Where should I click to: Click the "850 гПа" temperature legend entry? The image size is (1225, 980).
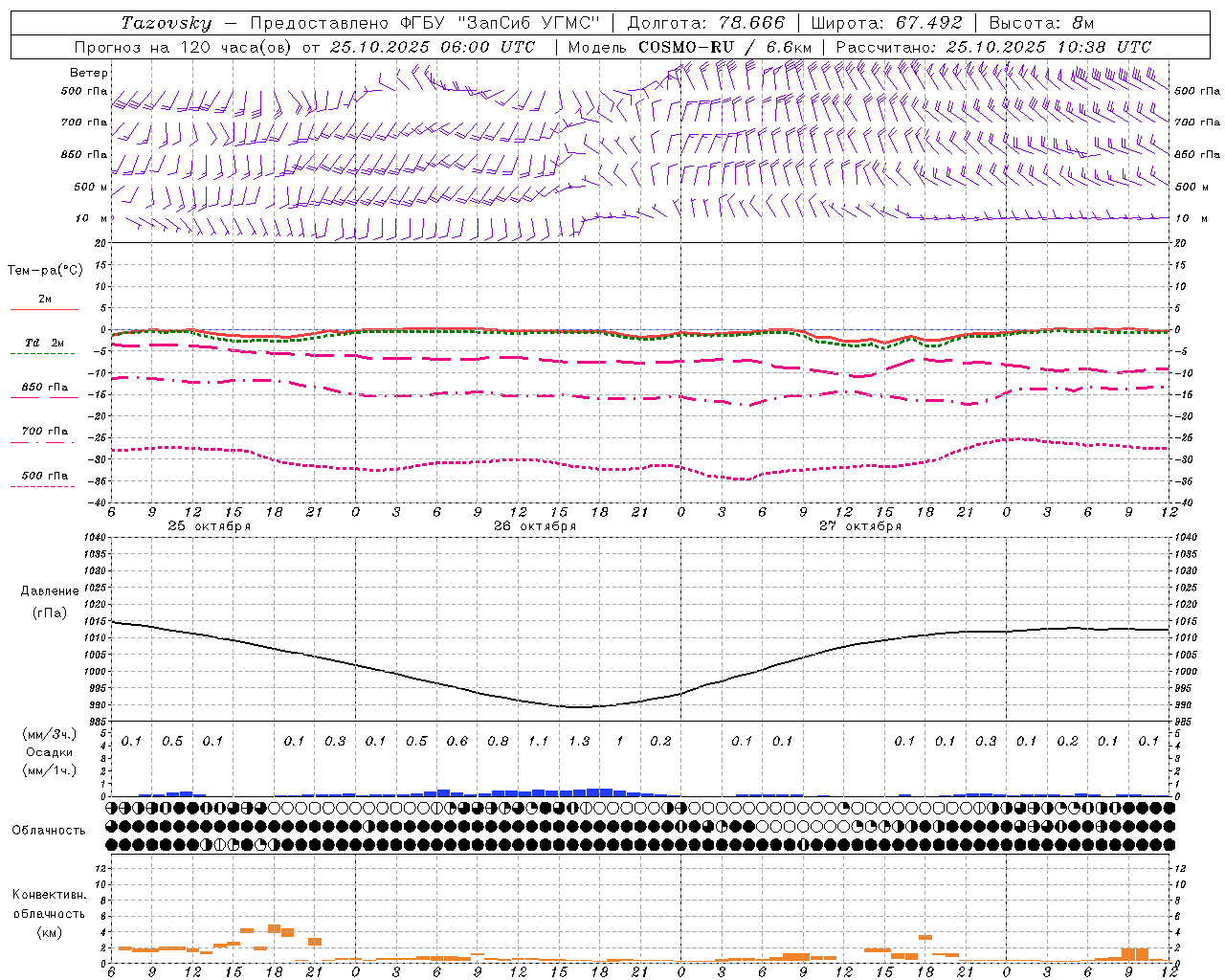pos(45,388)
